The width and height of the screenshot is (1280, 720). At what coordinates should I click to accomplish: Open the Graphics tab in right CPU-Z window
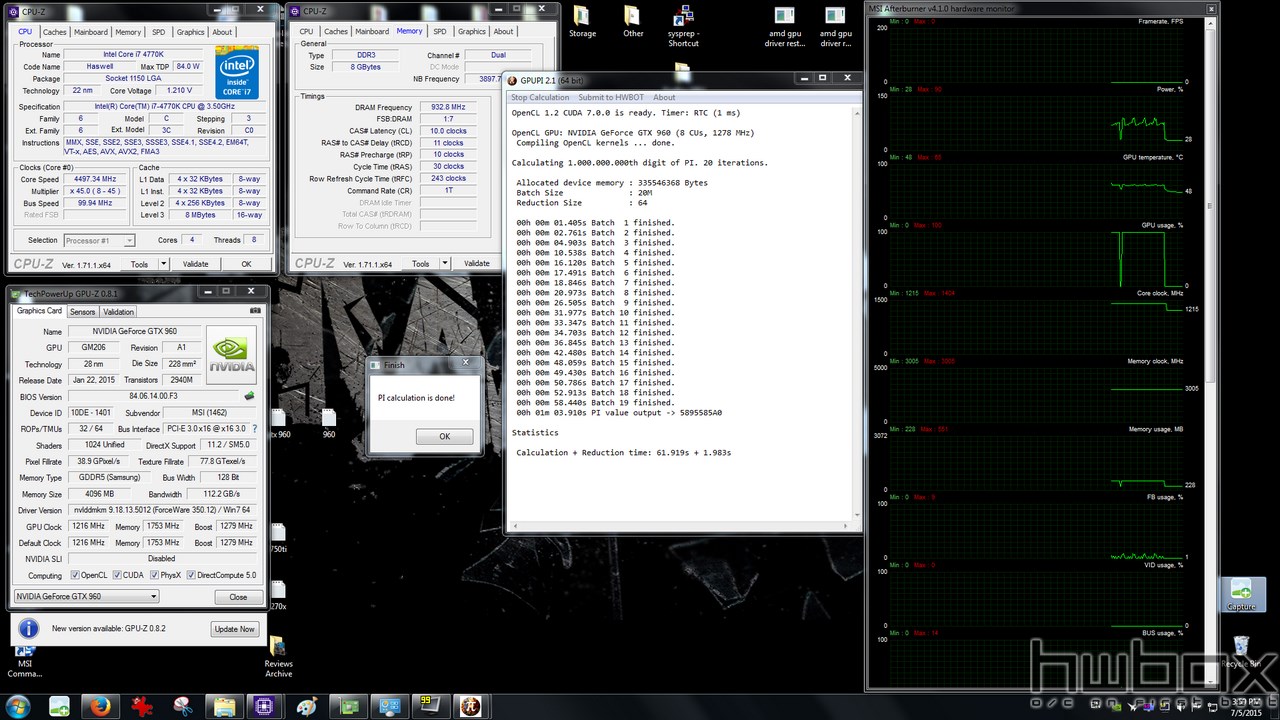point(472,31)
